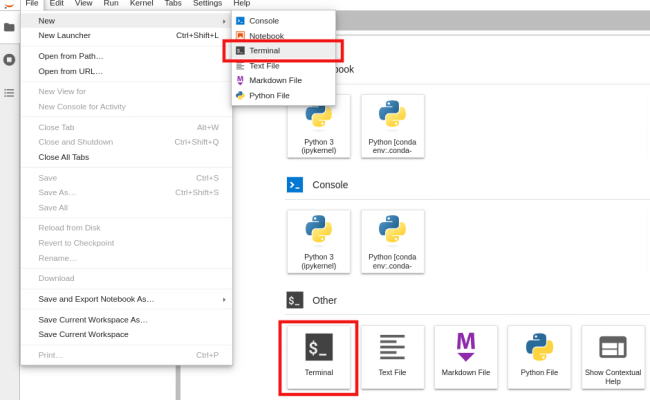
Task: Click the grayed-out Close Tab entry
Action: pos(126,127)
